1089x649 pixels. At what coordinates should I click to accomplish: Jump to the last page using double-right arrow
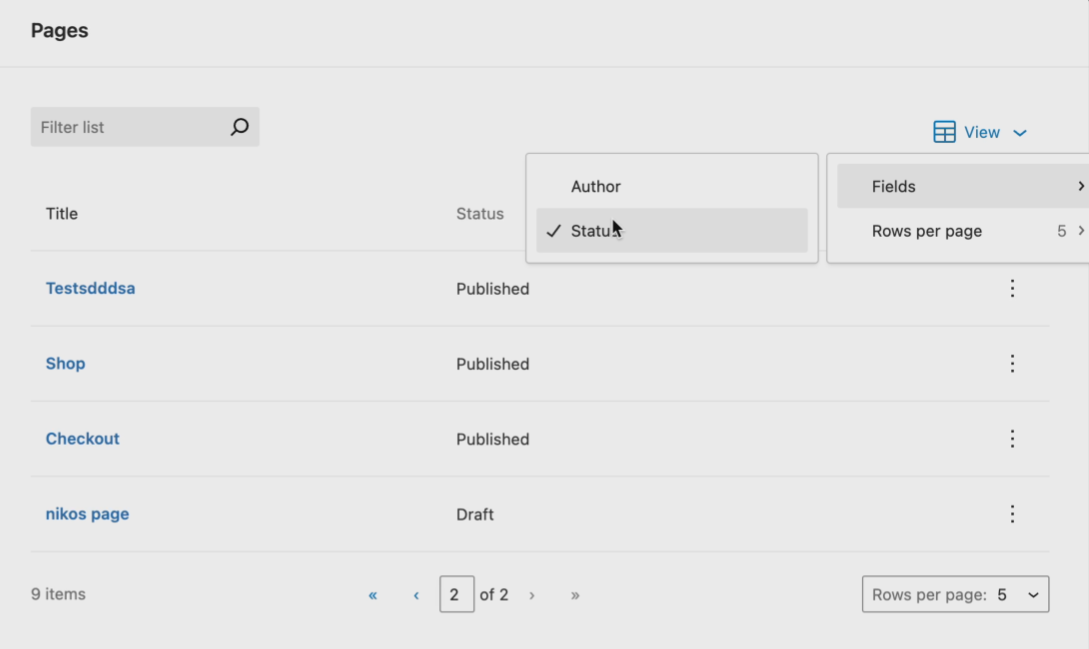(575, 594)
